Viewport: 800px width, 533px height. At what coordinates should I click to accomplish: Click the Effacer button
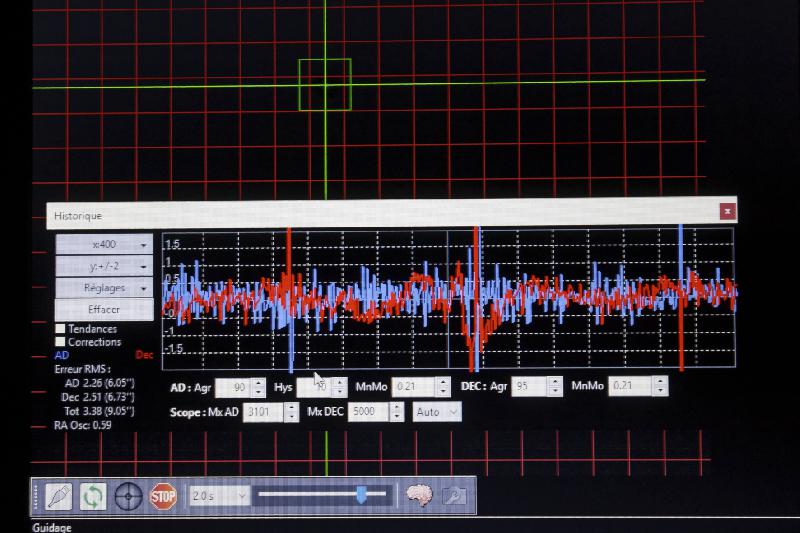coord(104,310)
